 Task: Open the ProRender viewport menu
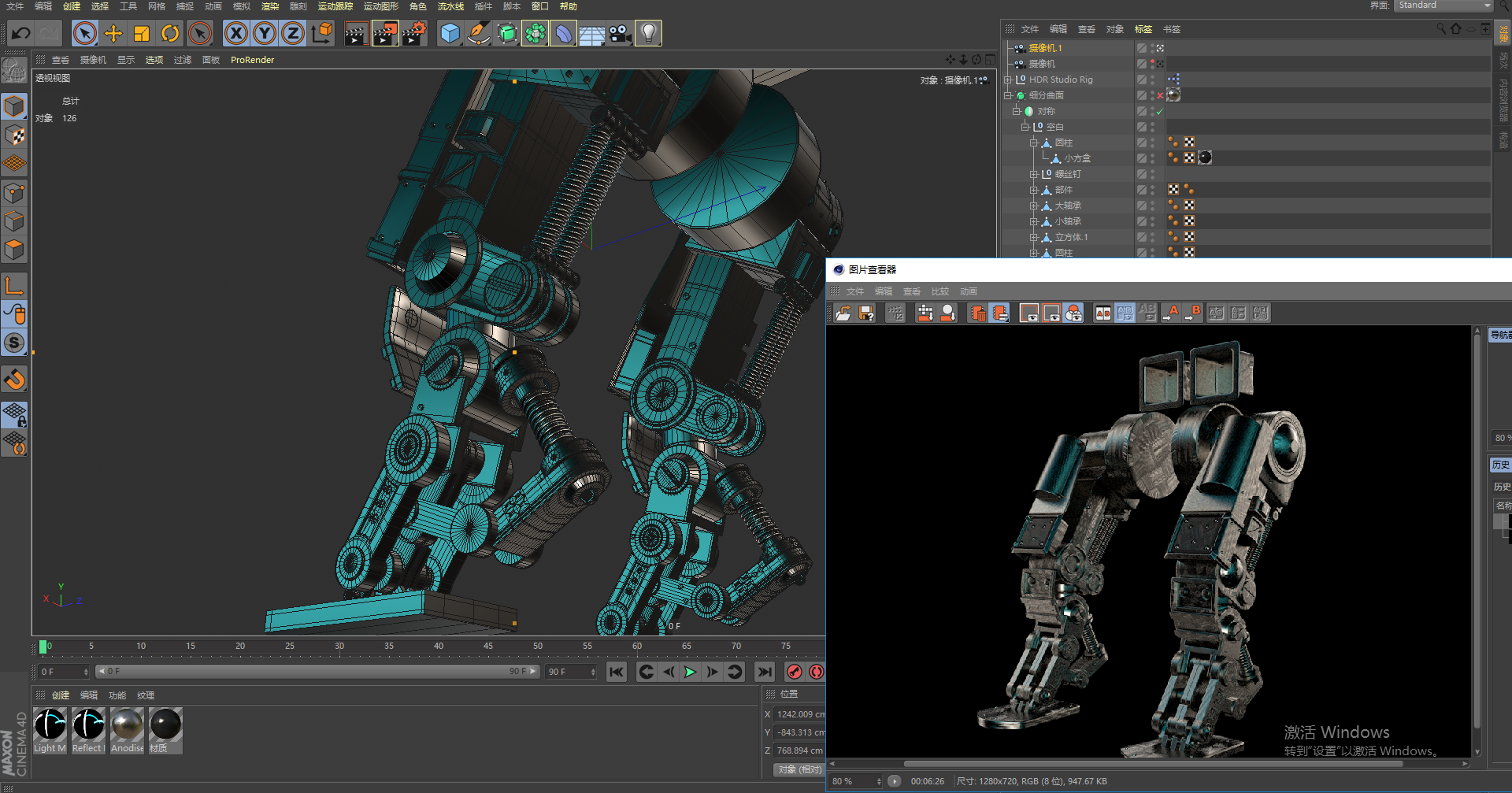click(x=252, y=60)
